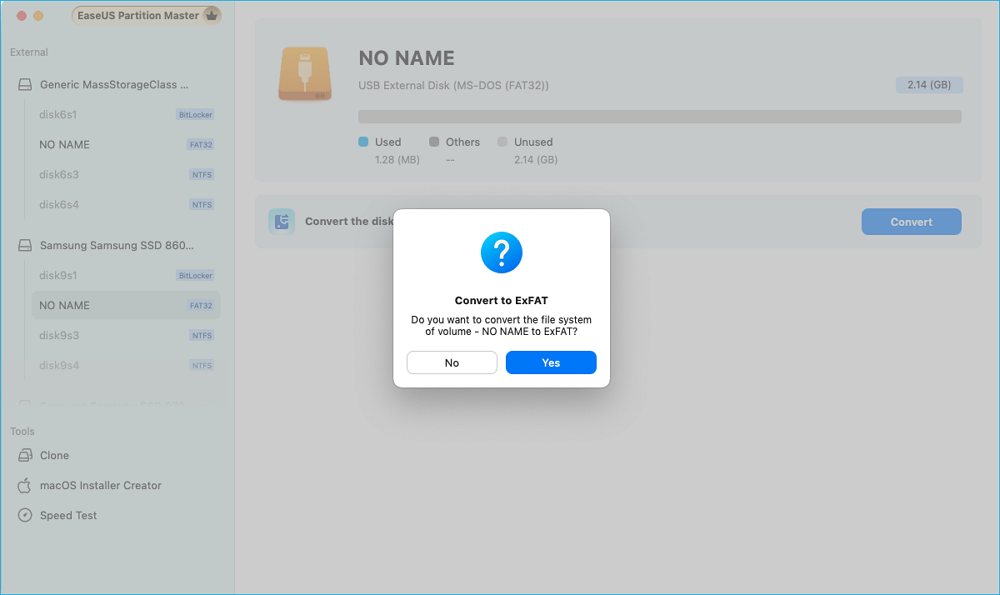
Task: Click the 2.14 (GB) capacity badge
Action: (x=929, y=85)
